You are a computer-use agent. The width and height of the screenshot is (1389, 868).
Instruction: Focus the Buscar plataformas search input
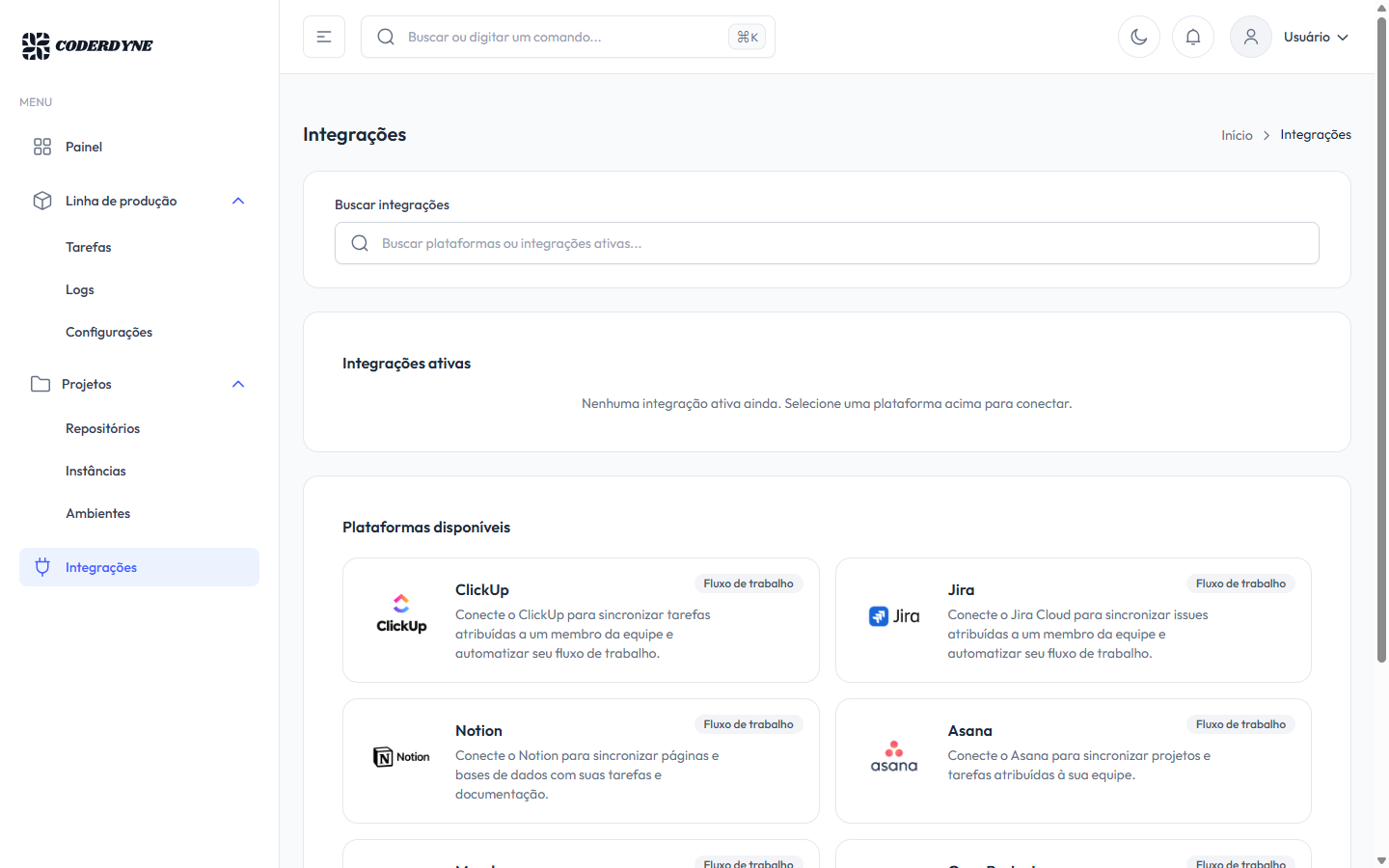point(827,243)
